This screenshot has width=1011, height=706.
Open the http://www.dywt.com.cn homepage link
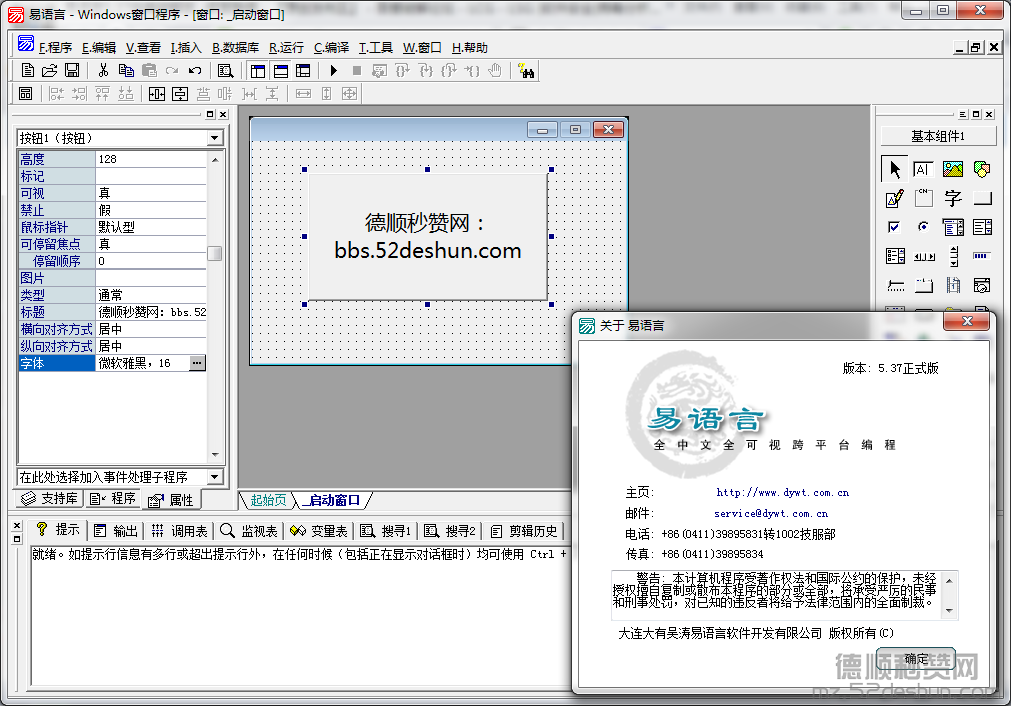(x=783, y=493)
